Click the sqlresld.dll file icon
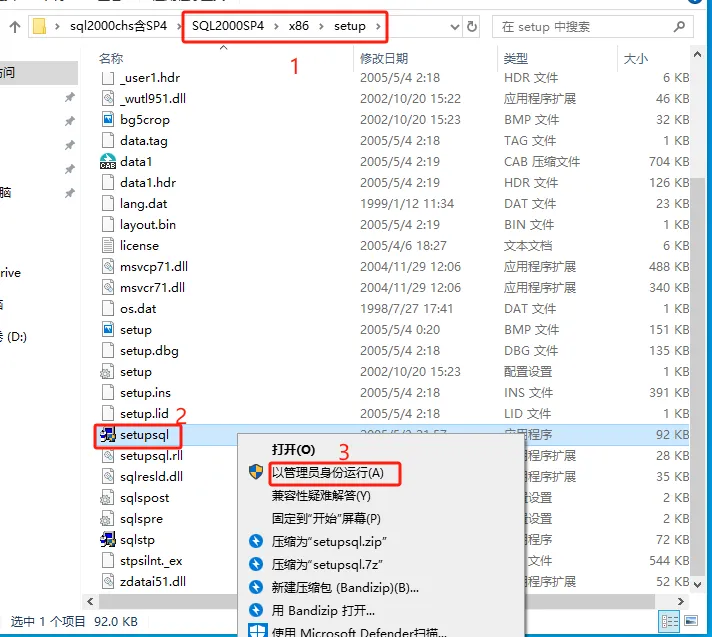712x637 pixels. 108,477
